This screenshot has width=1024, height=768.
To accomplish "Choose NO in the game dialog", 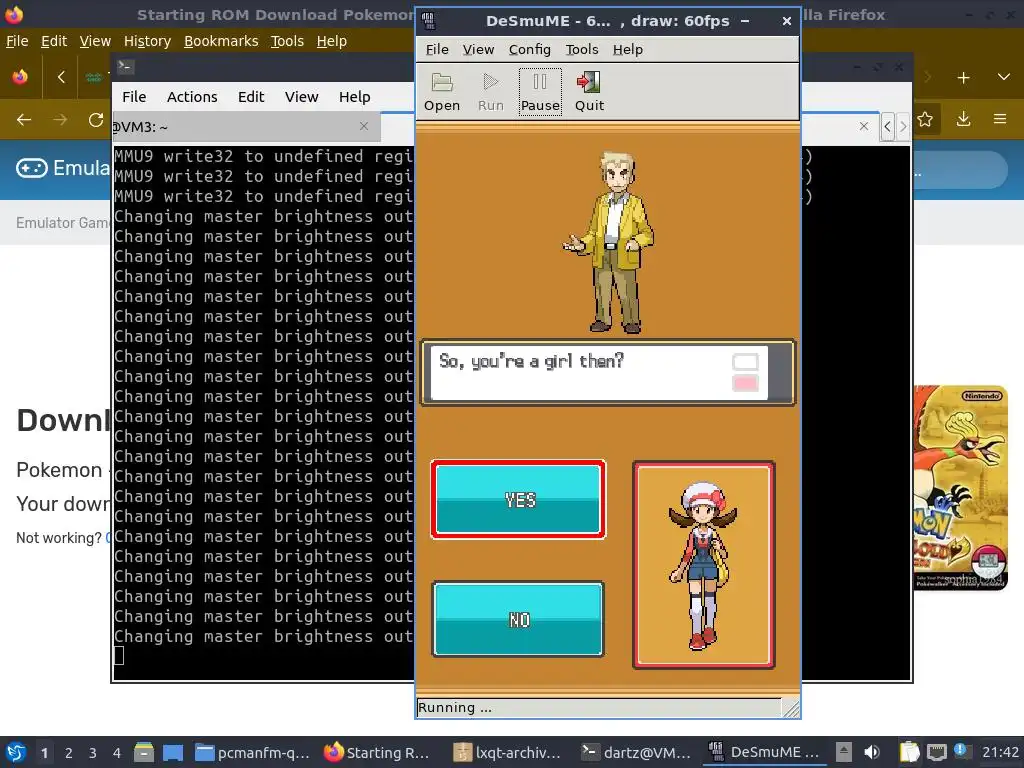I will 519,619.
